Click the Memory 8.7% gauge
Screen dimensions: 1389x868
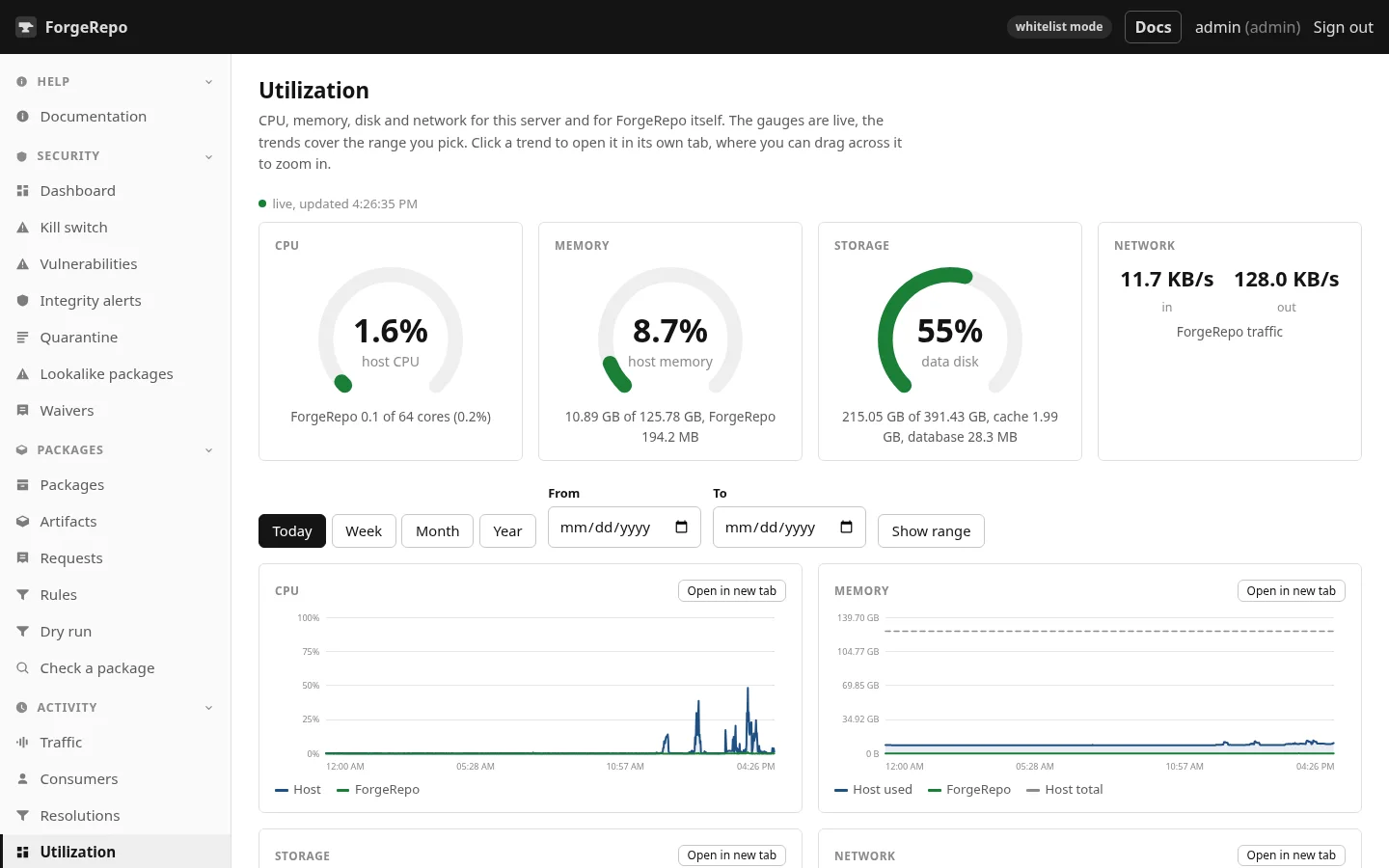tap(670, 331)
